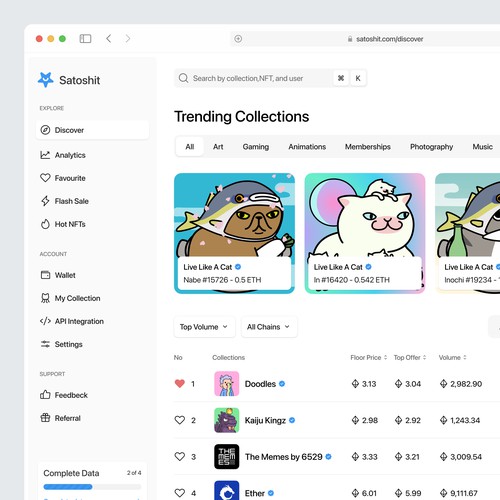
Task: Go back with browser back arrow
Action: tap(109, 39)
